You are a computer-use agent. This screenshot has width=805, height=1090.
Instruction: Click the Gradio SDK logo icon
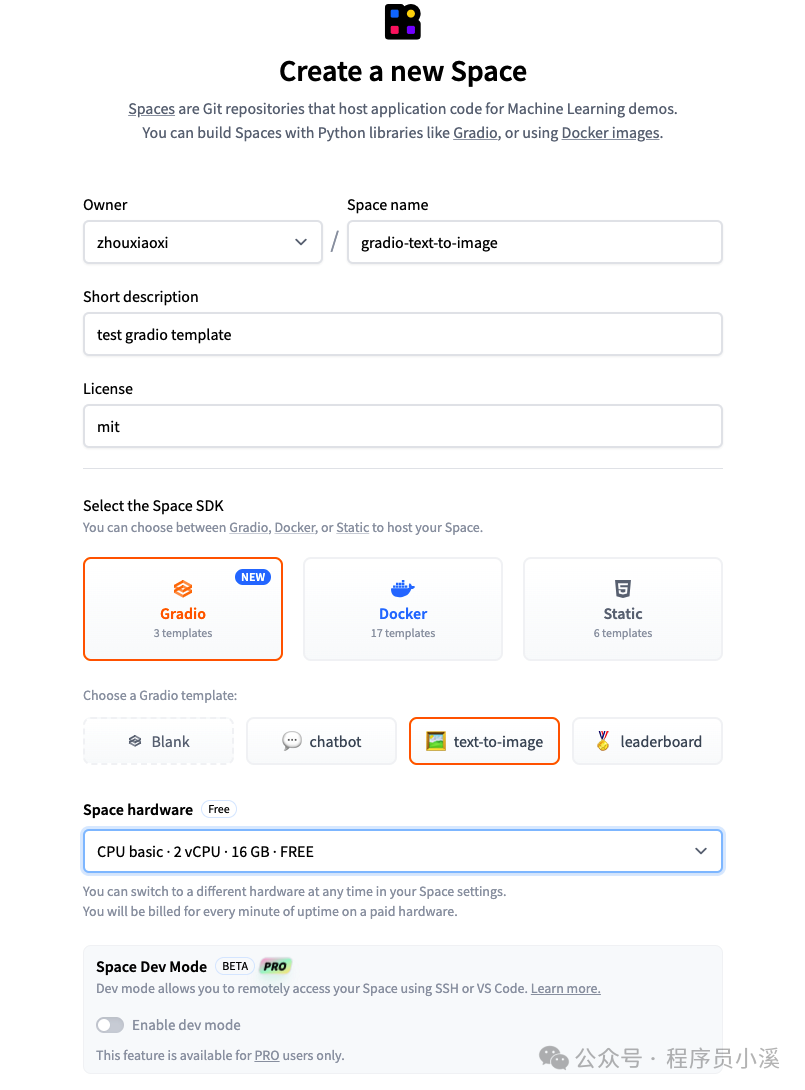pos(183,589)
